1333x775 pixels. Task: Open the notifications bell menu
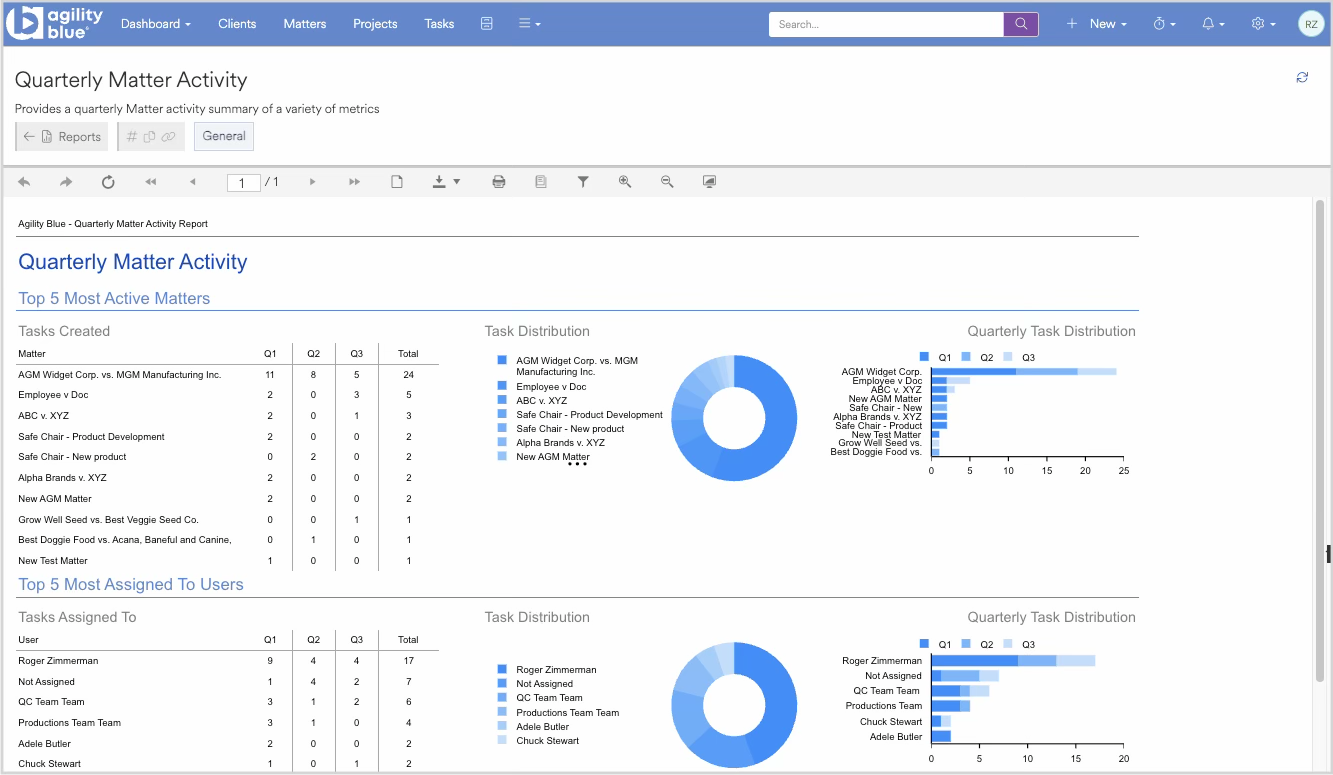tap(1214, 24)
